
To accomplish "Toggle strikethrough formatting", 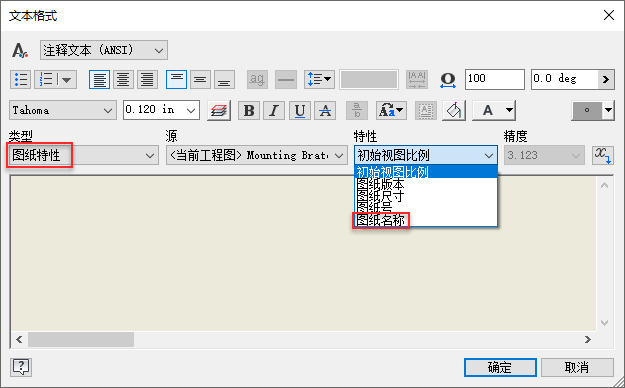I will point(325,110).
